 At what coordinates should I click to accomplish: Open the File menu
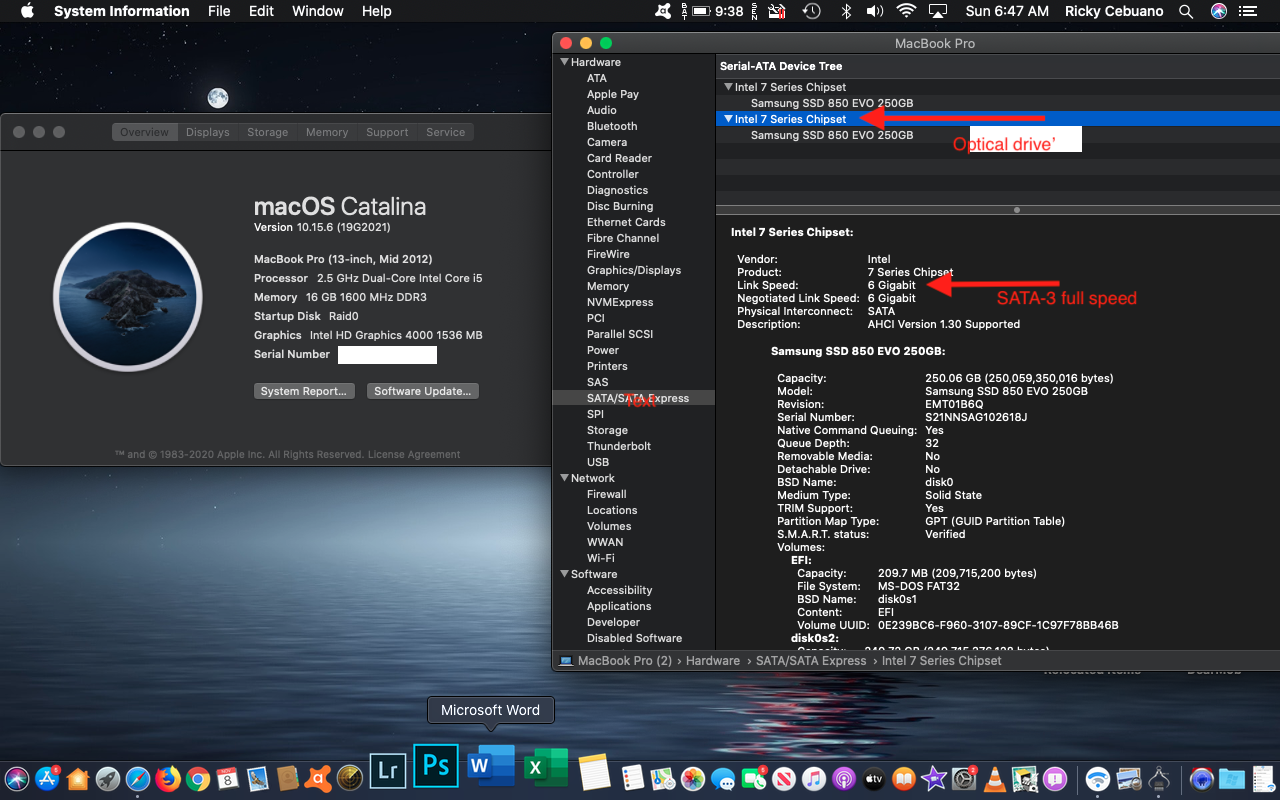(x=219, y=11)
